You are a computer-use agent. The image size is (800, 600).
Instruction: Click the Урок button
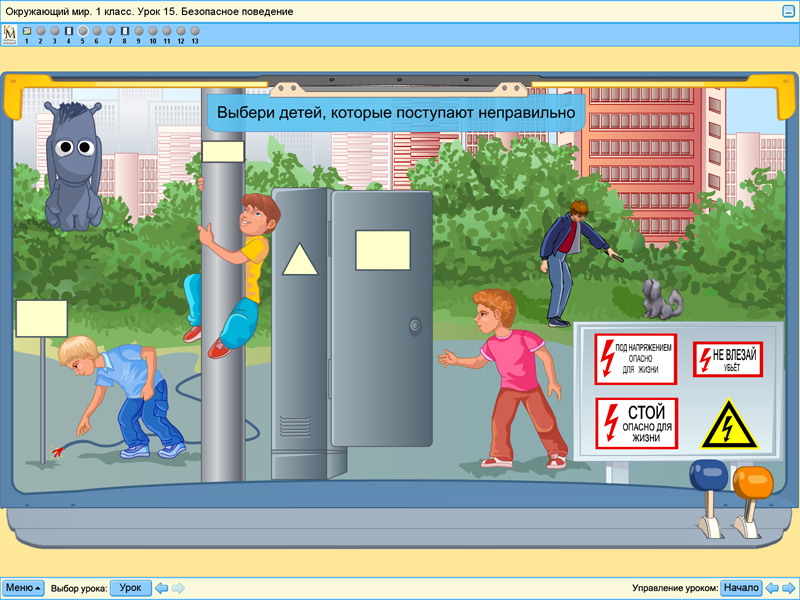click(130, 588)
